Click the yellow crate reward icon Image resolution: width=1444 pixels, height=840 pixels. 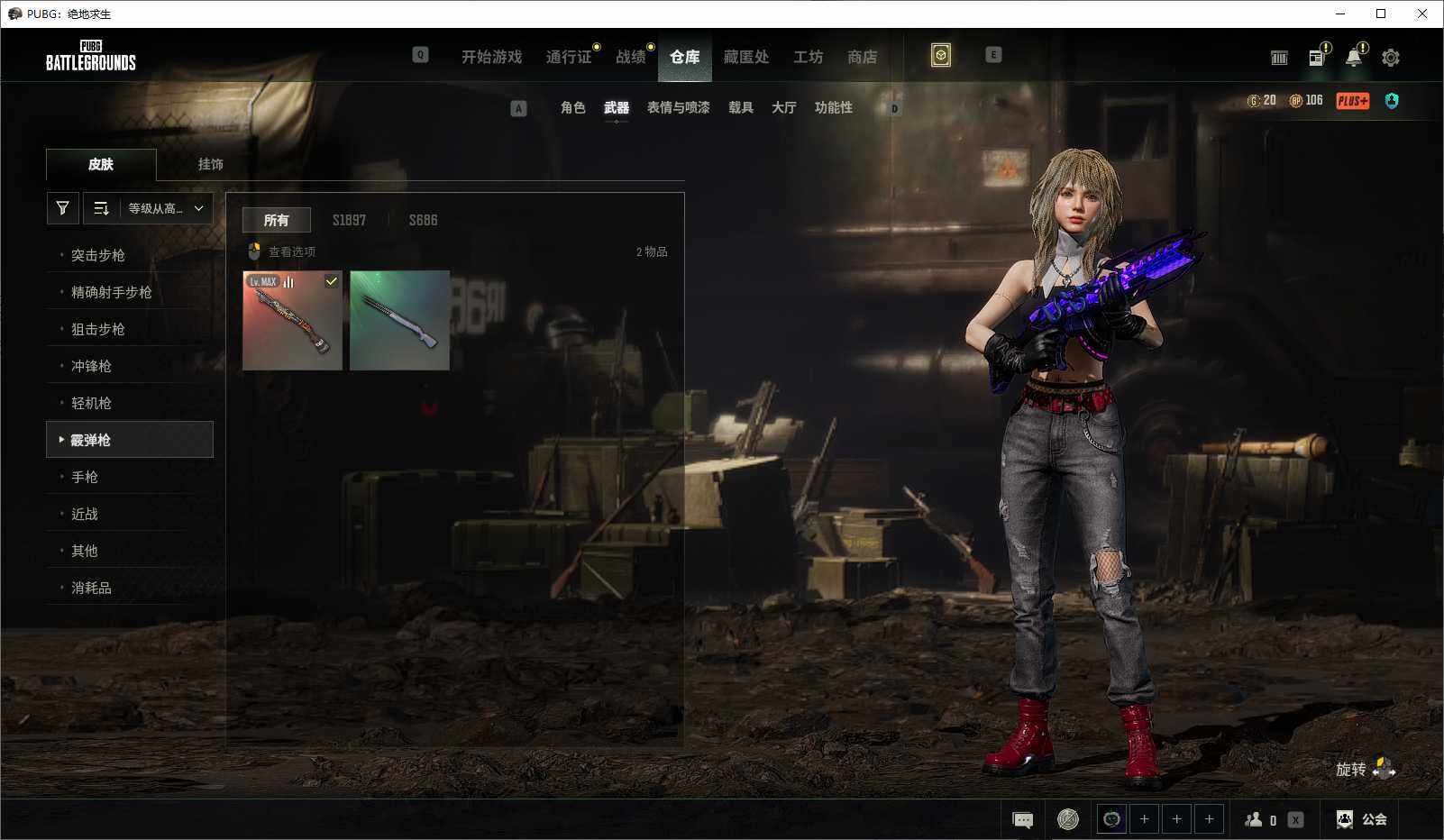point(941,56)
